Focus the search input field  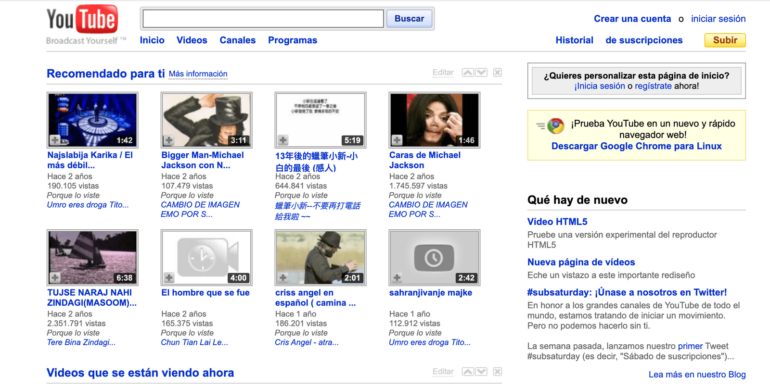pyautogui.click(x=263, y=19)
